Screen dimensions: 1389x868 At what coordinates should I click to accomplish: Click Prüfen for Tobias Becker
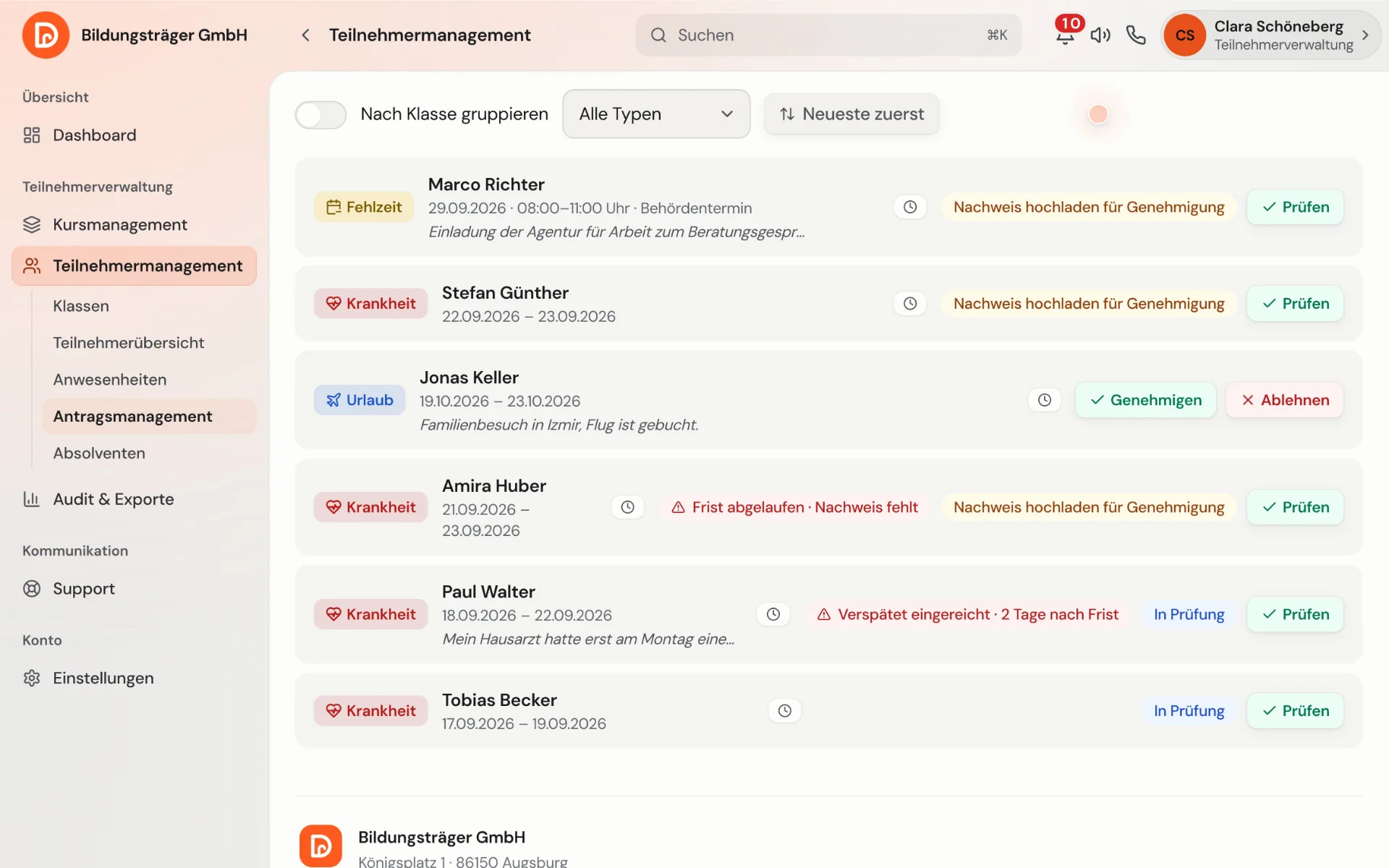(1295, 710)
